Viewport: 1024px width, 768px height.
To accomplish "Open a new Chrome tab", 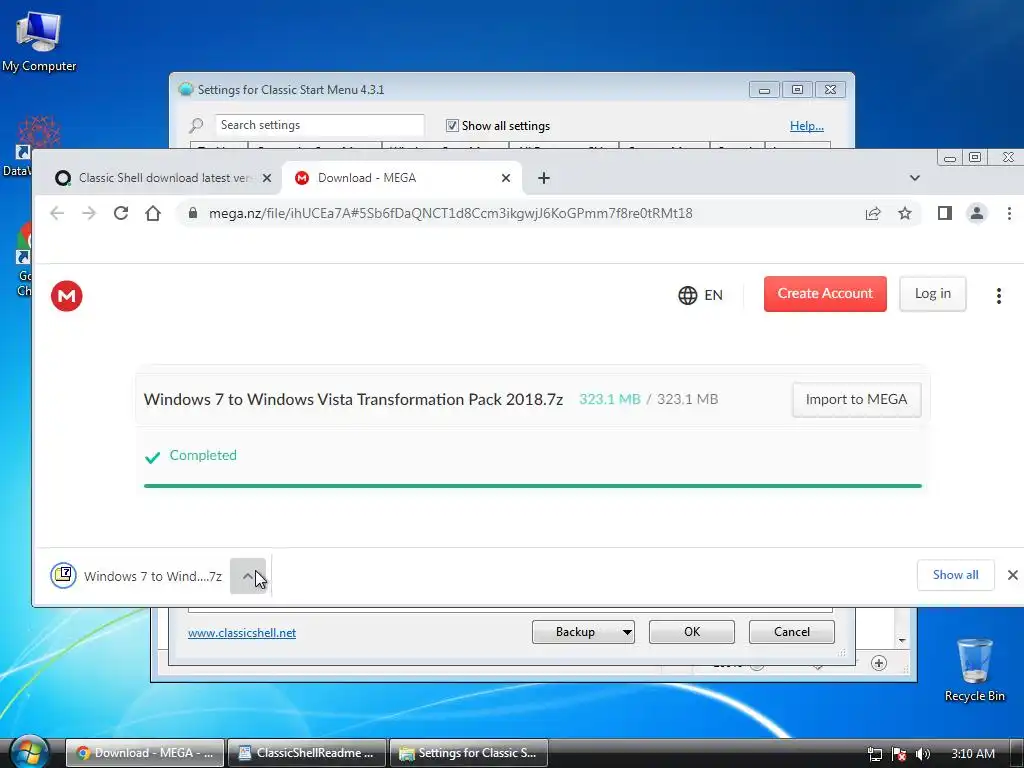I will pos(543,178).
